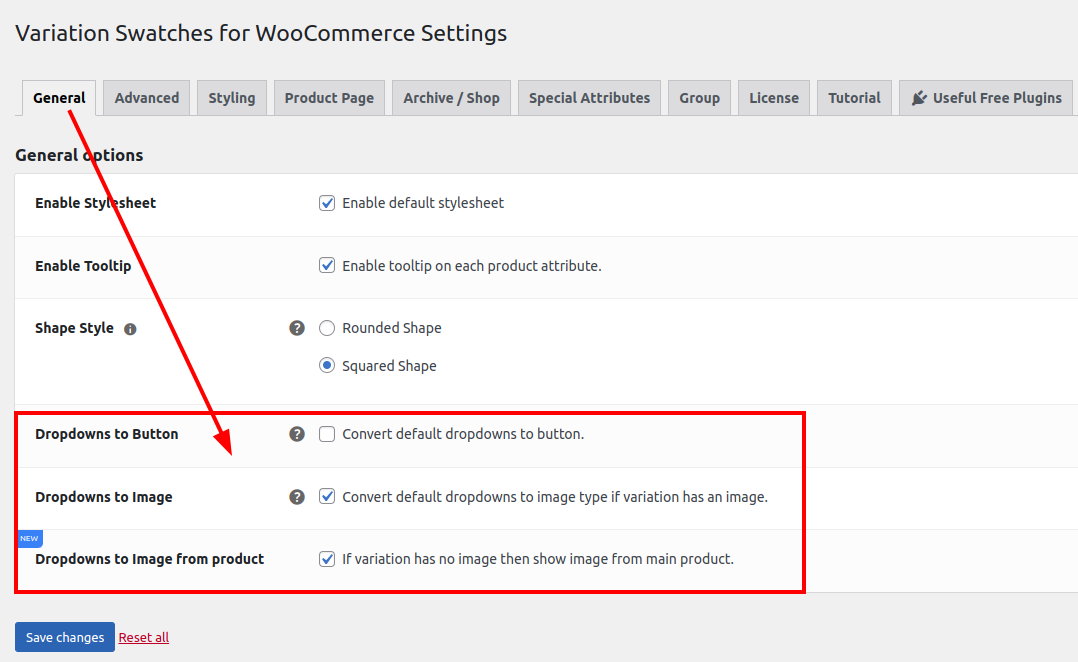Select the Rounded Shape radio option
Screen dimensions: 1078x662
(327, 328)
